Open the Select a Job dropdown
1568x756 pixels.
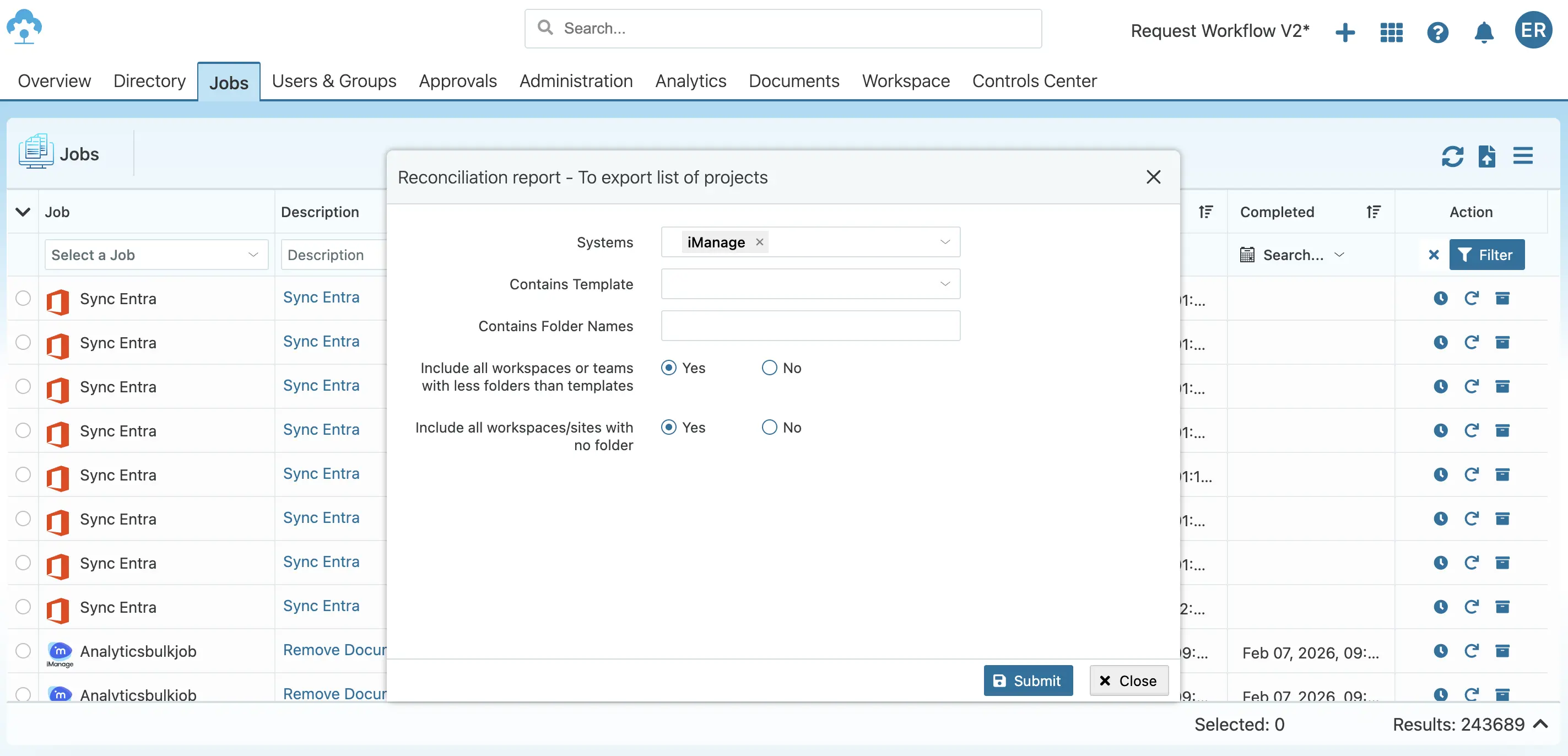[x=155, y=255]
